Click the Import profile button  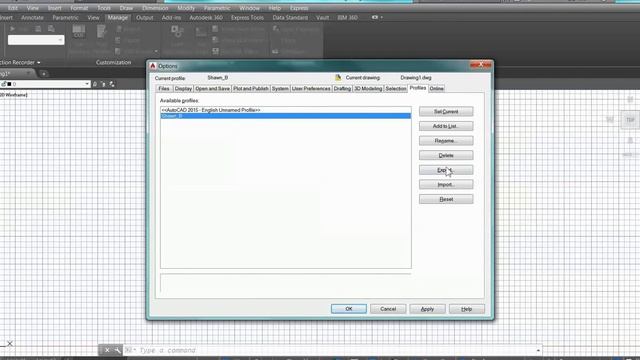[x=446, y=184]
